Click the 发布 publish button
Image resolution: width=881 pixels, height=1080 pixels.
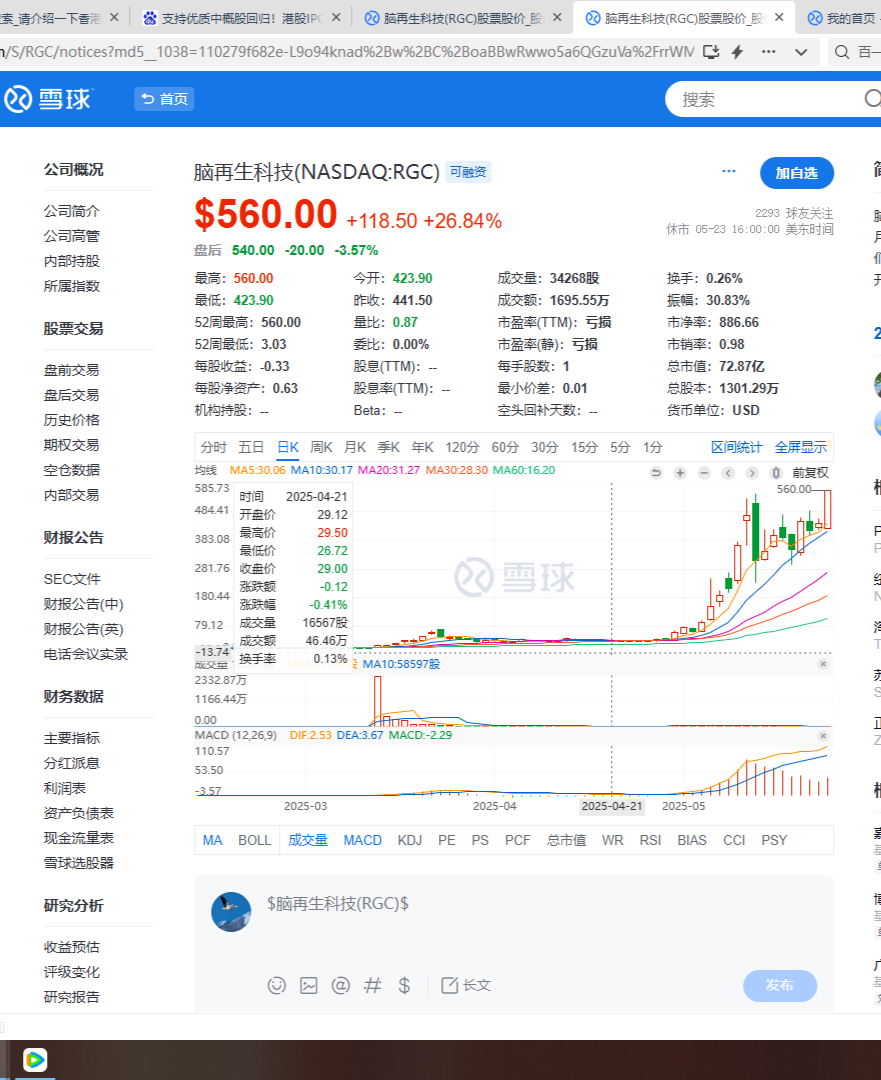coord(780,986)
